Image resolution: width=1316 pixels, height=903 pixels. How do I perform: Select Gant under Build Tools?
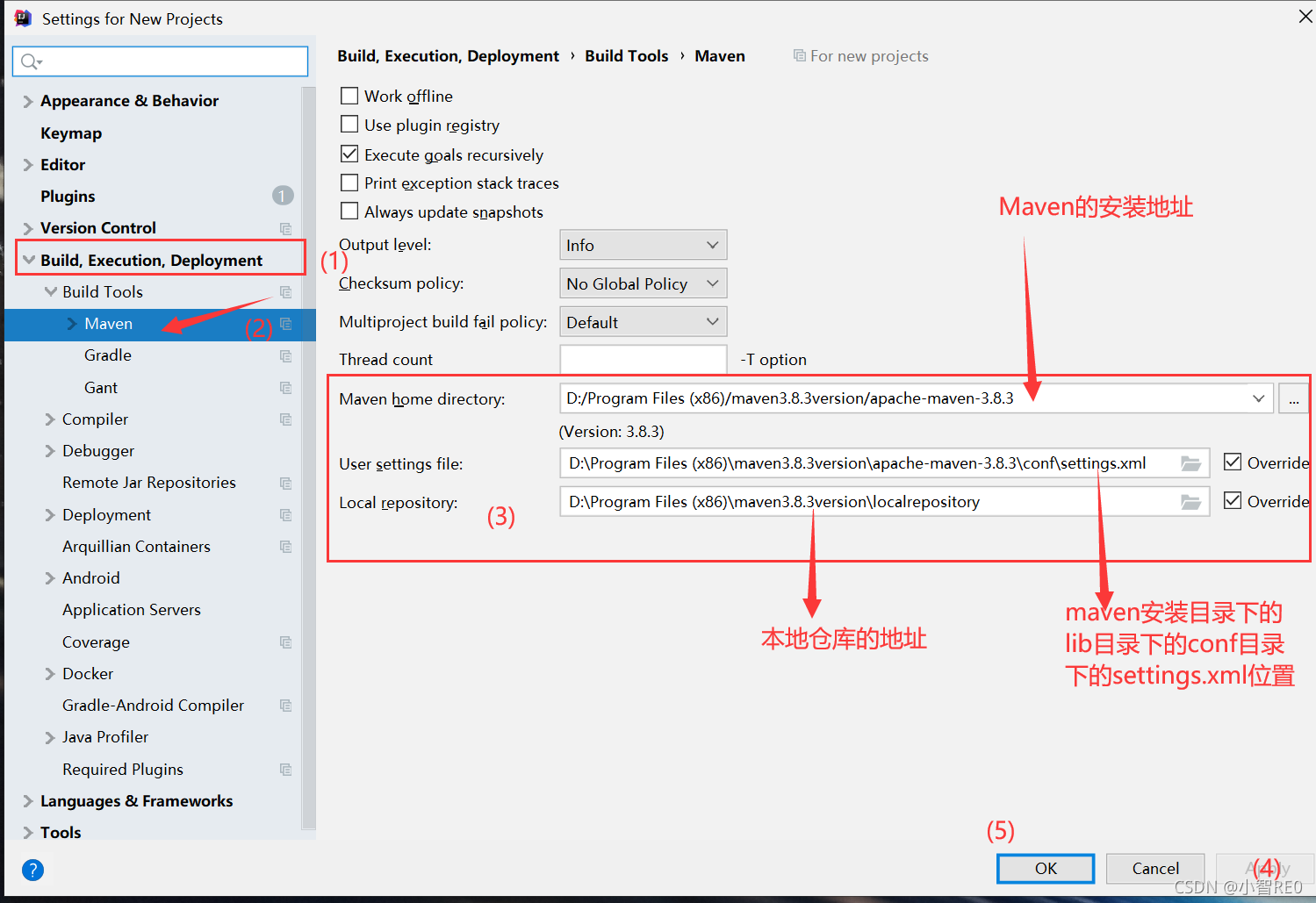tap(101, 387)
